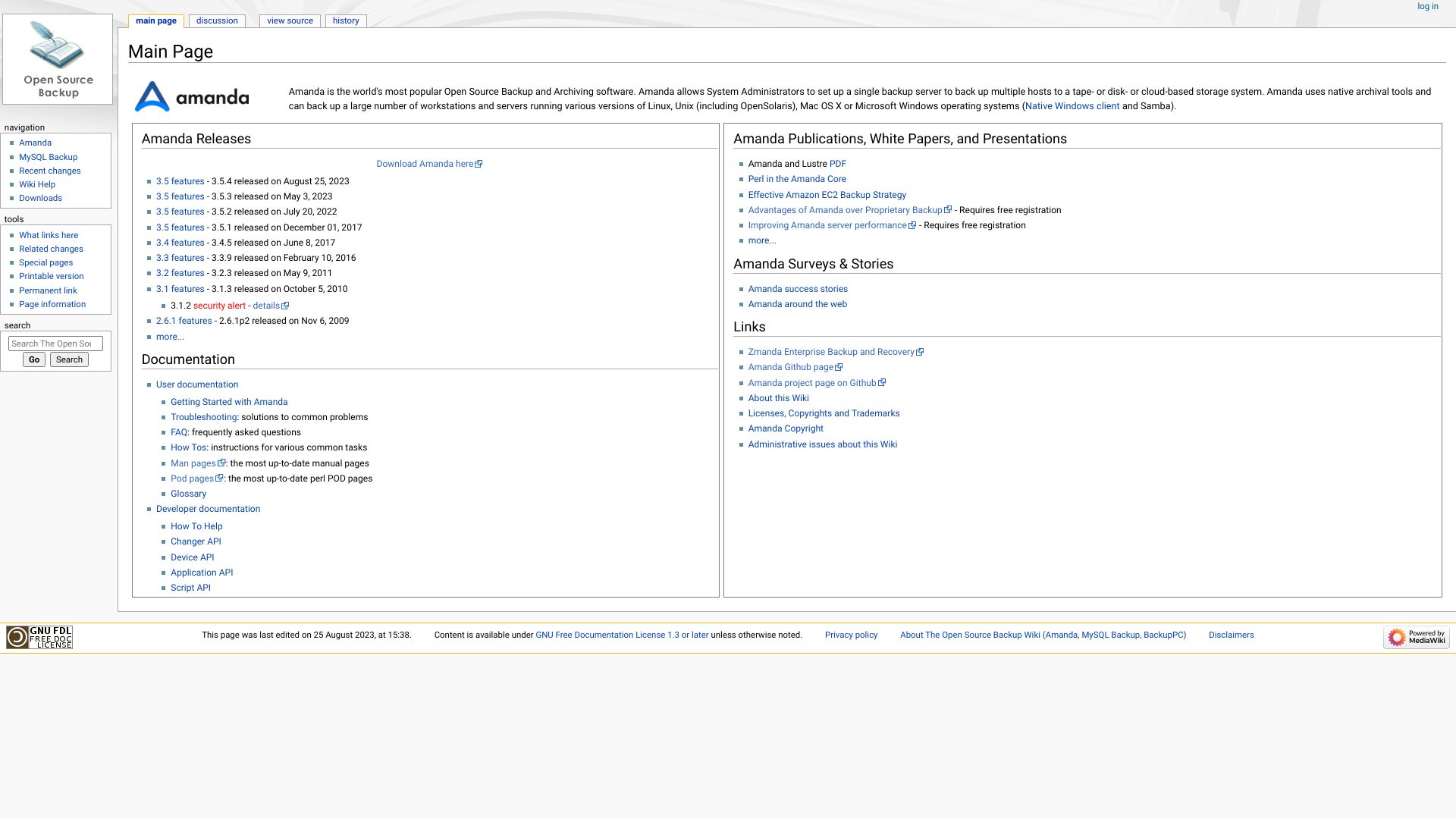
Task: Open MySQL Backup in the navigation
Action: tap(48, 158)
